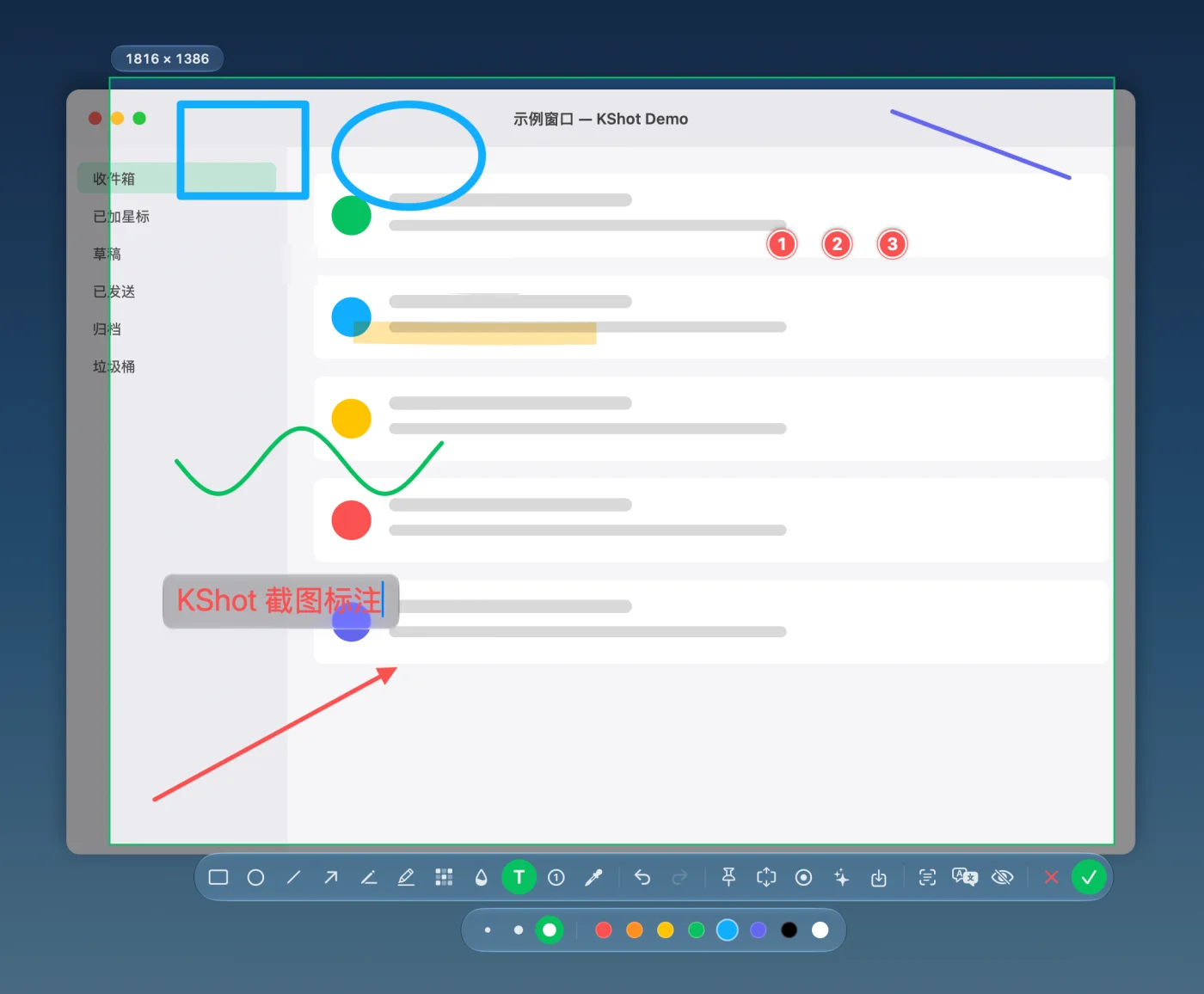Select the smallest stroke size dot
Viewport: 1204px width, 994px height.
pyautogui.click(x=488, y=930)
